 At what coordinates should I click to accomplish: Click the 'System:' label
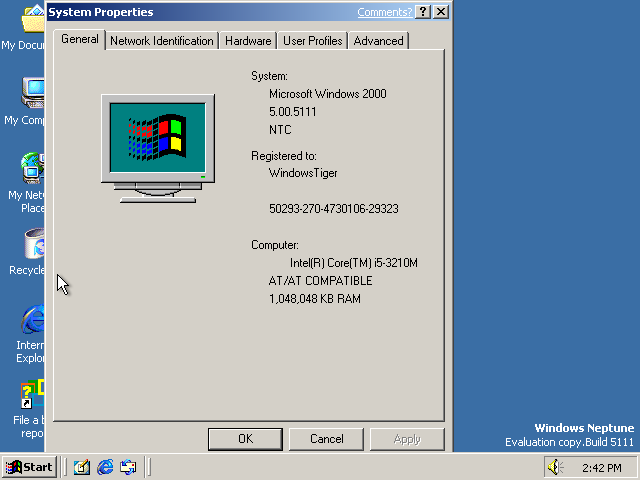[269, 76]
